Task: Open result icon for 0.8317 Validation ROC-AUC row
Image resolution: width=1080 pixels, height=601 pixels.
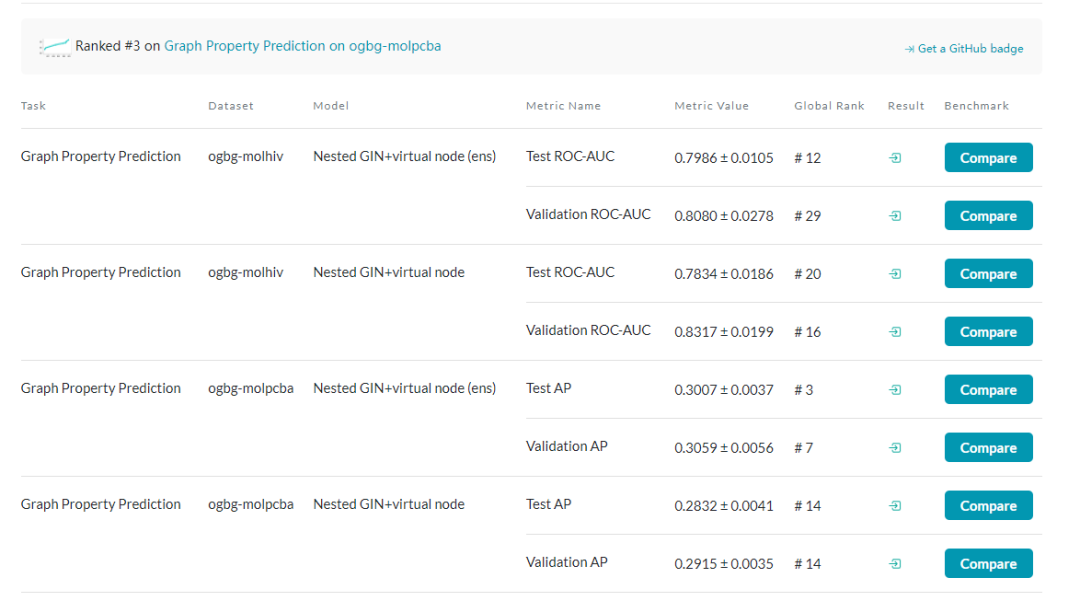Action: coord(895,332)
